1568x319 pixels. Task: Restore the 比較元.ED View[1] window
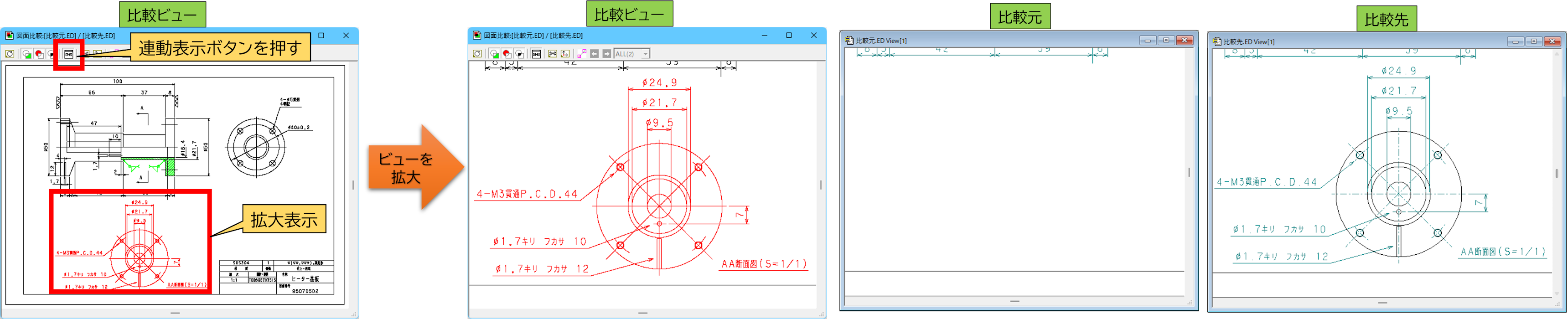1166,41
